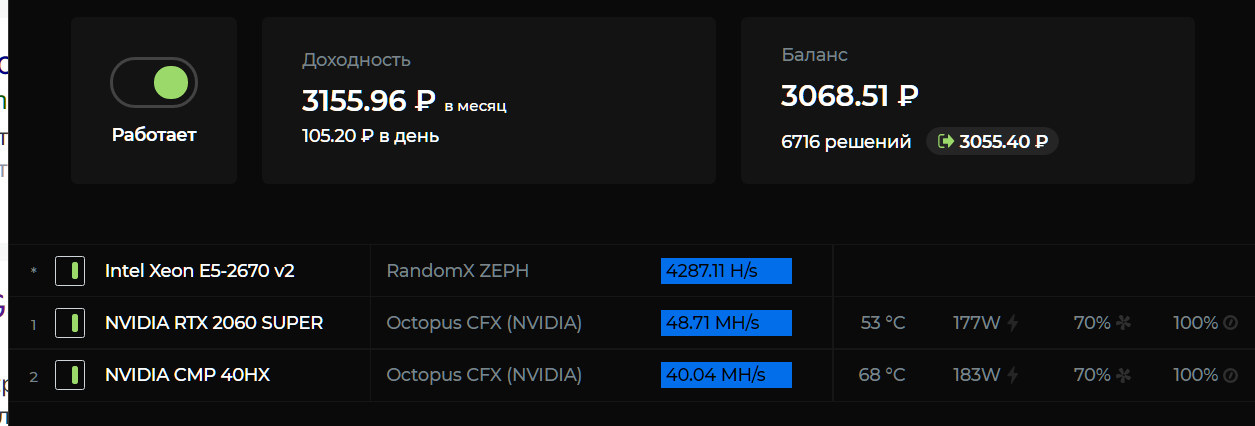Click Octopus CFX algorithm for CMP 40HX
Viewport: 1255px width, 426px height.
pyautogui.click(x=484, y=375)
